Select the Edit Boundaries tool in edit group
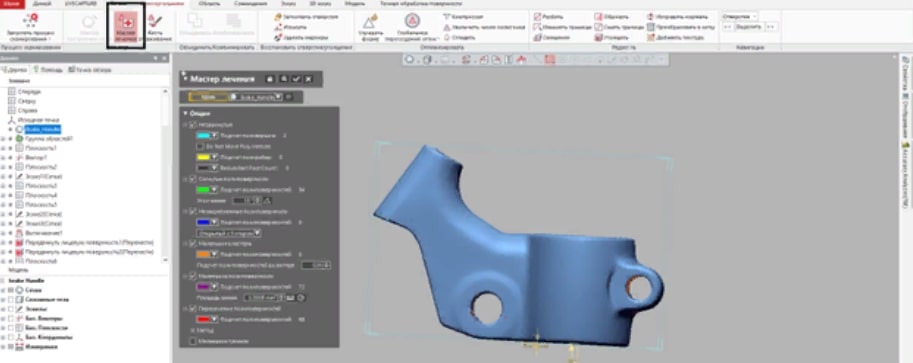 [562, 27]
